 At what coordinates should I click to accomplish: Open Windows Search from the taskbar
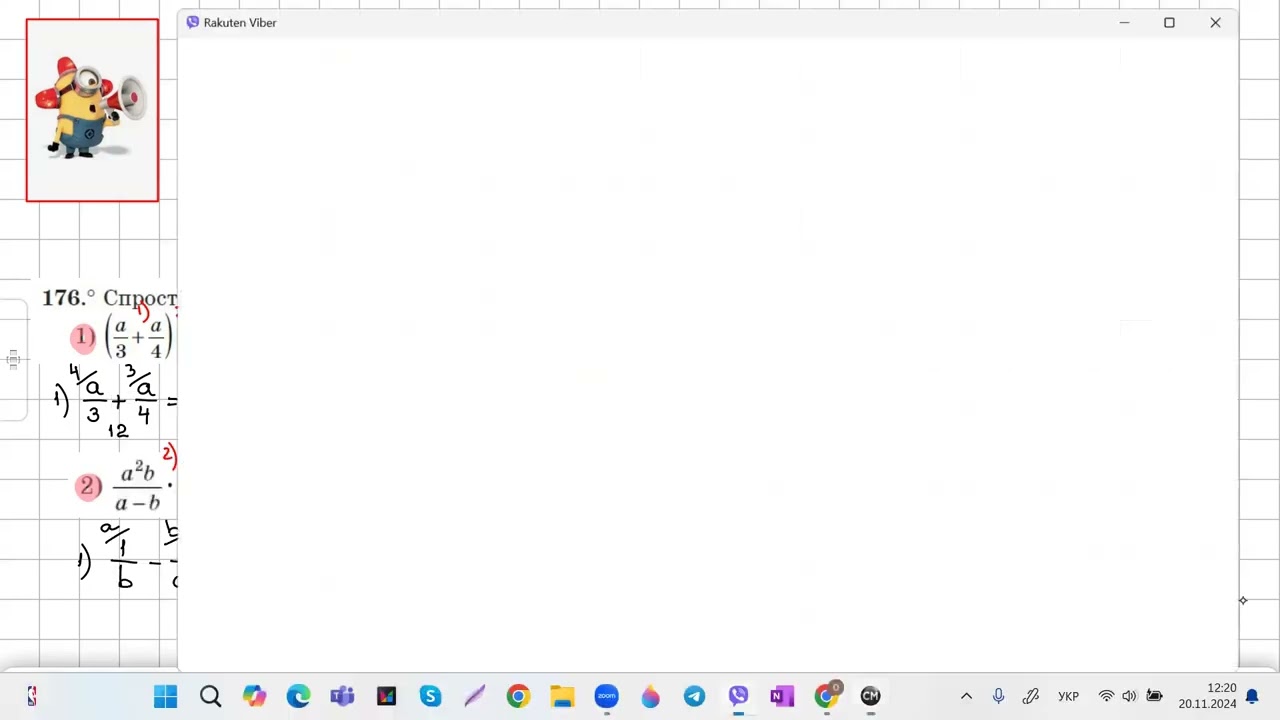[210, 696]
